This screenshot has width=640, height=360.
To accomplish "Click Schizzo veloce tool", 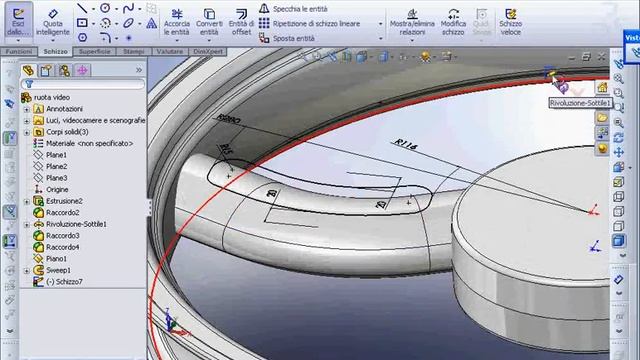I will [511, 22].
